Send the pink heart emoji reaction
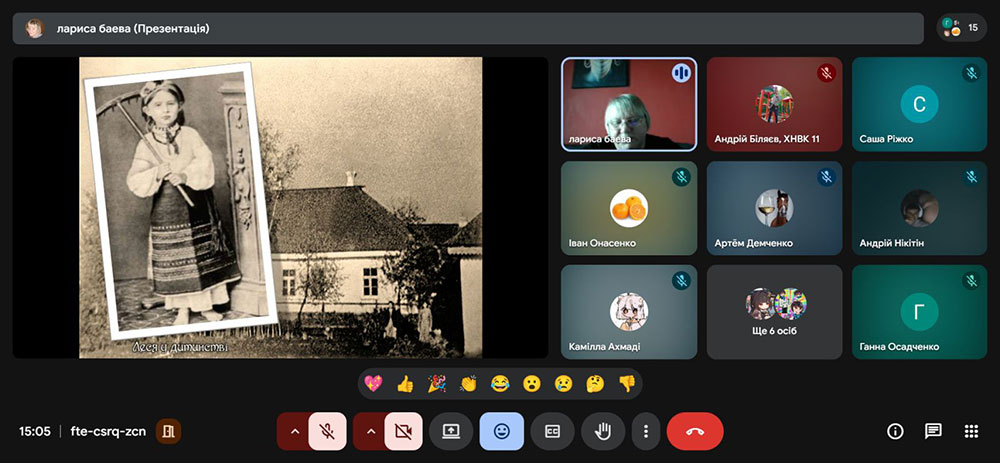The width and height of the screenshot is (1000, 463). 374,383
